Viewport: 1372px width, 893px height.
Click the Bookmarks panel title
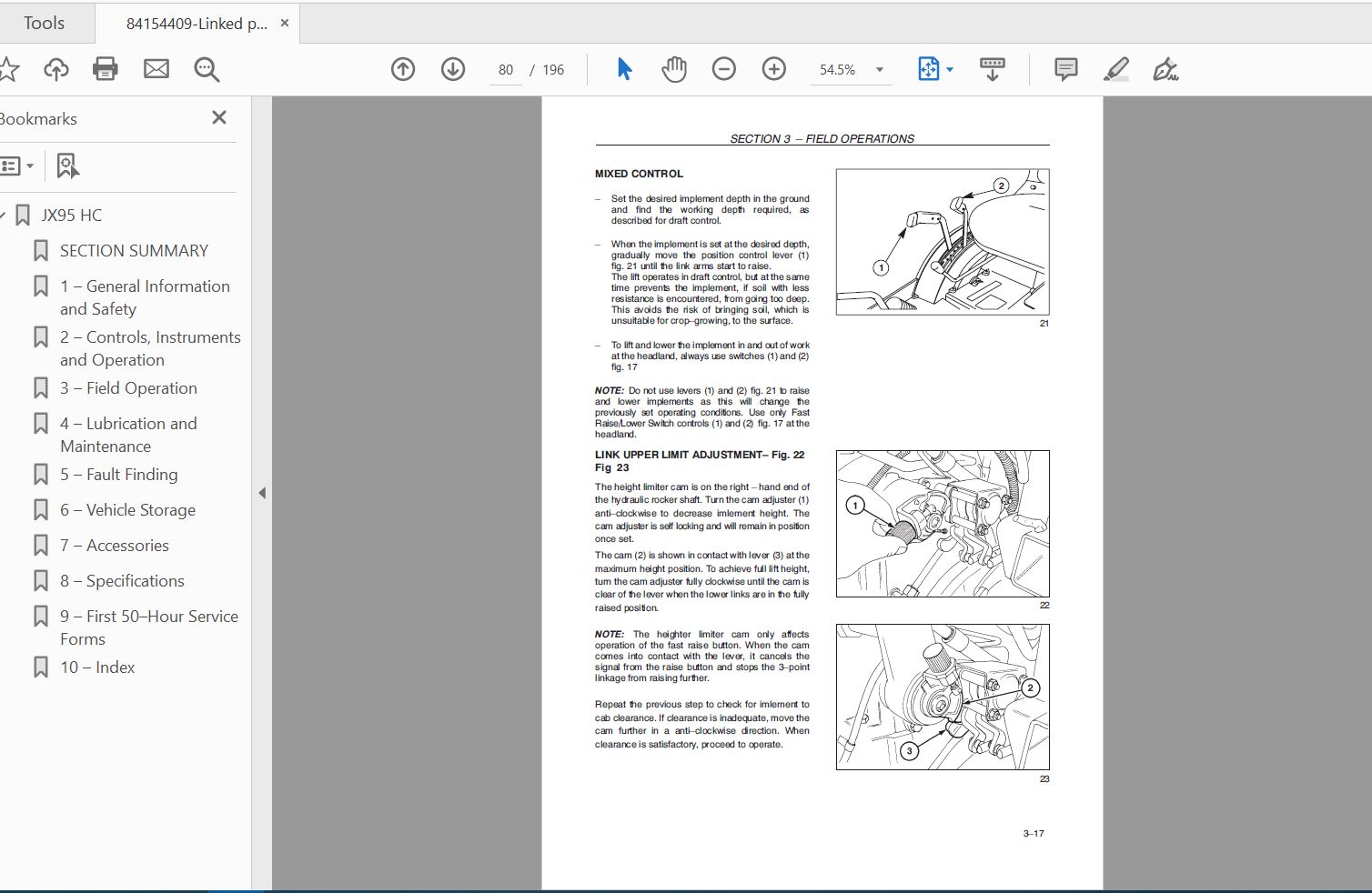click(x=38, y=119)
